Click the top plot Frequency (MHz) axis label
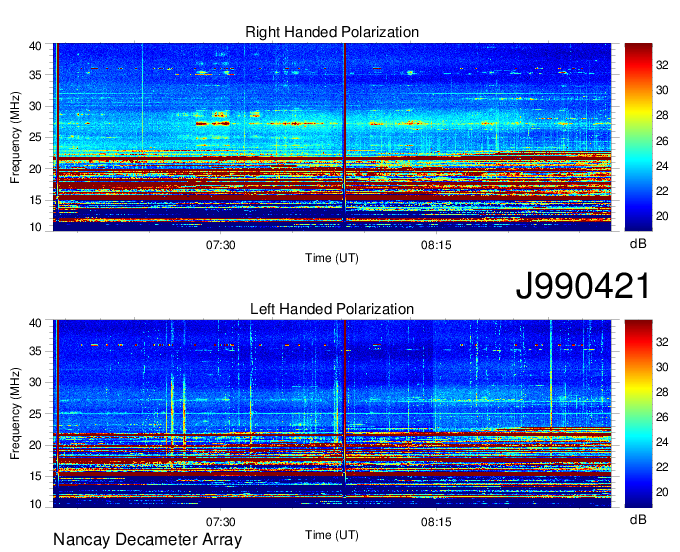This screenshot has height=552, width=680. tap(15, 137)
